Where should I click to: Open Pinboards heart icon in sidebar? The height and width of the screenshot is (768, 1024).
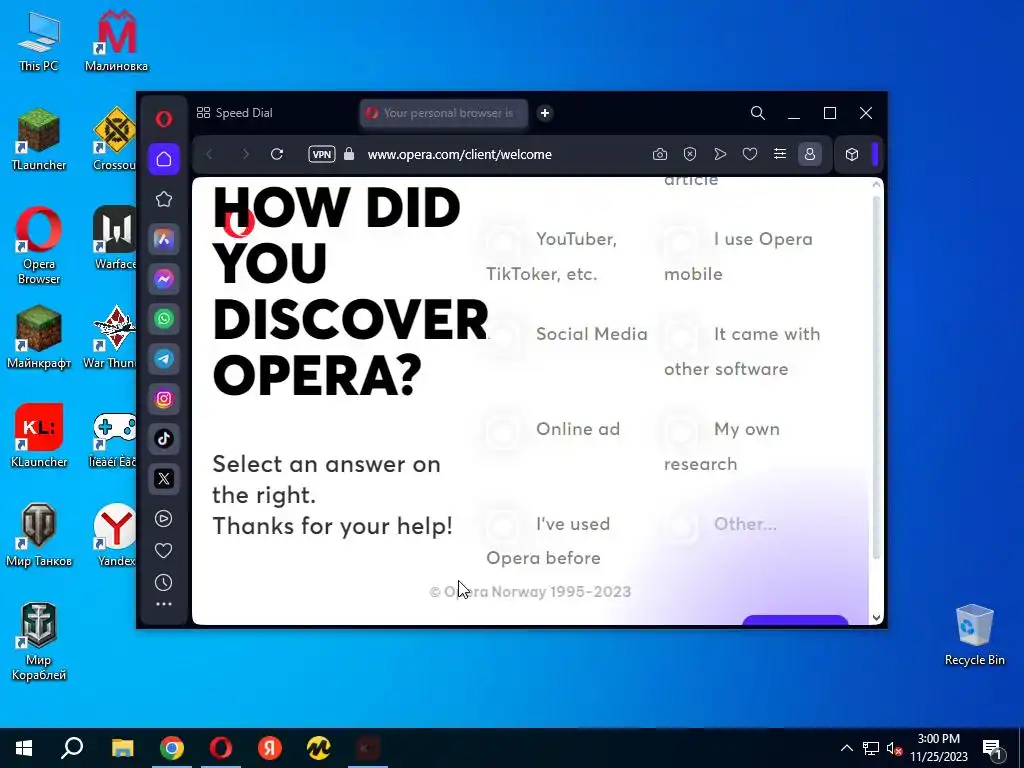point(163,551)
